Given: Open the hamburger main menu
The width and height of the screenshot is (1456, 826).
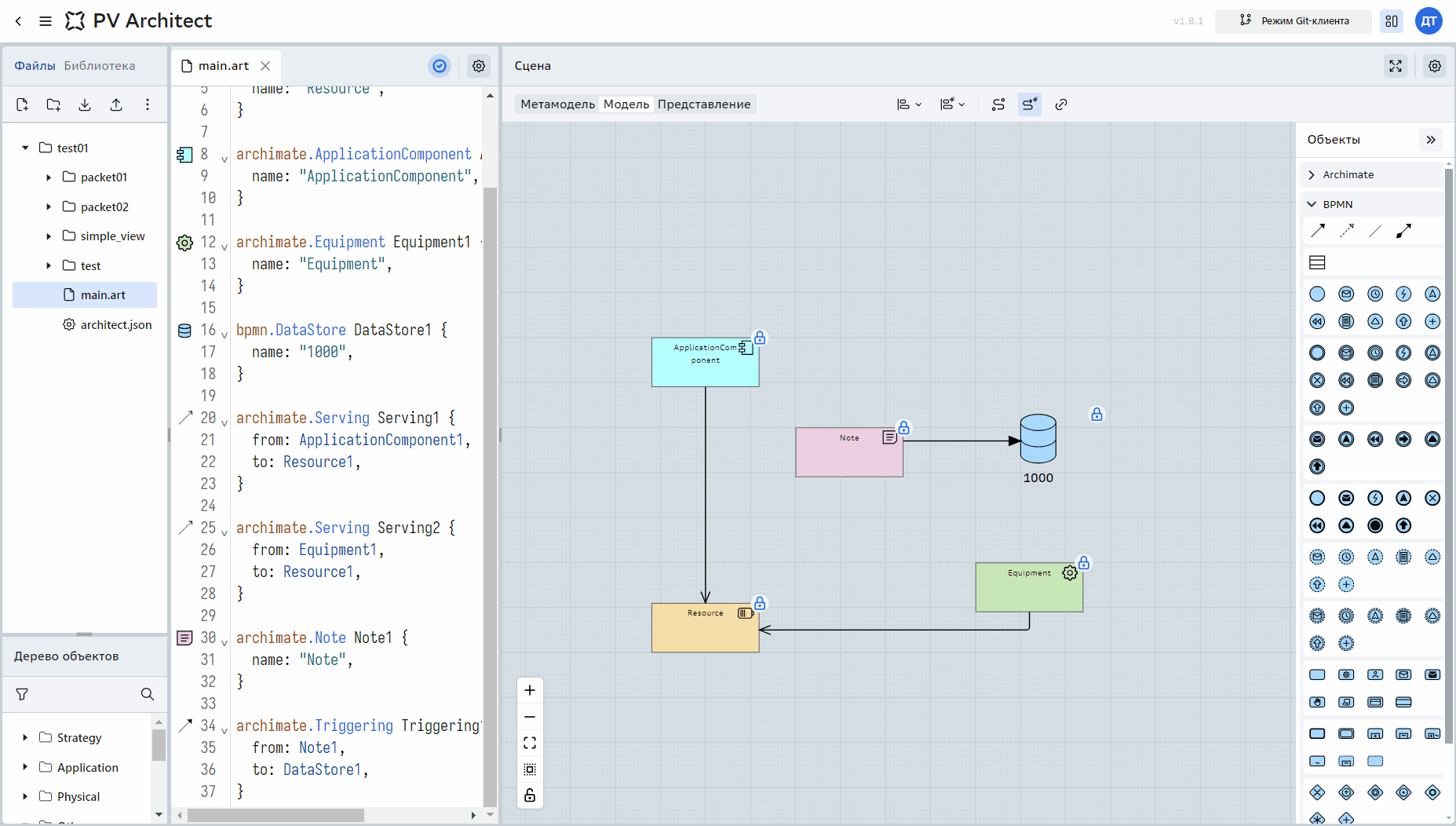Looking at the screenshot, I should 46,21.
